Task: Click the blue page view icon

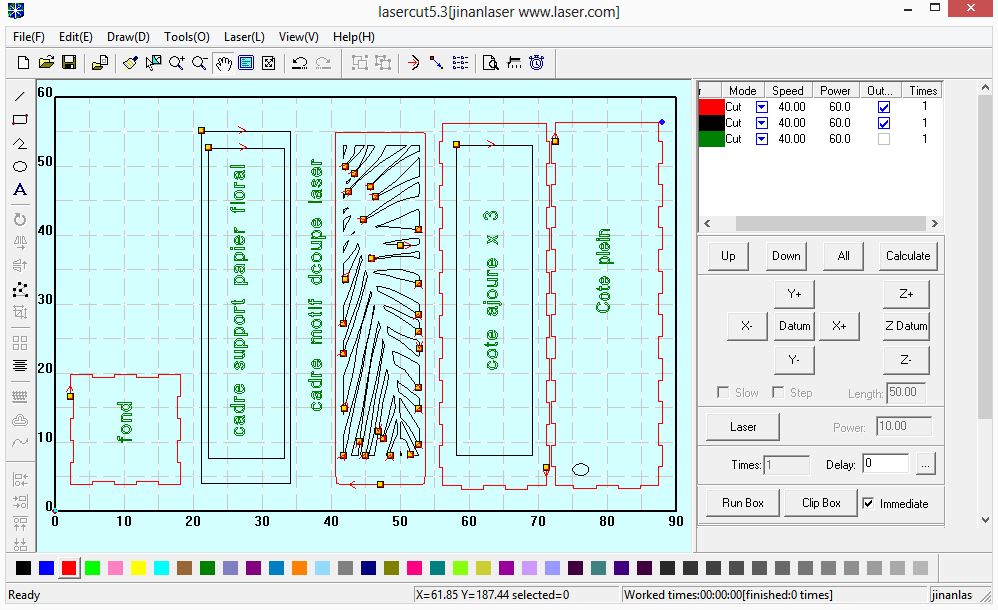Action: 246,62
